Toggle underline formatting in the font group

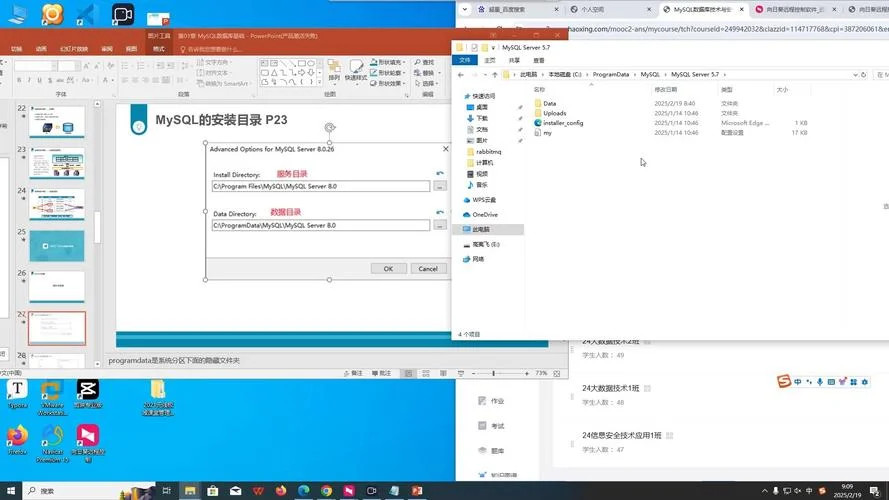click(x=39, y=80)
